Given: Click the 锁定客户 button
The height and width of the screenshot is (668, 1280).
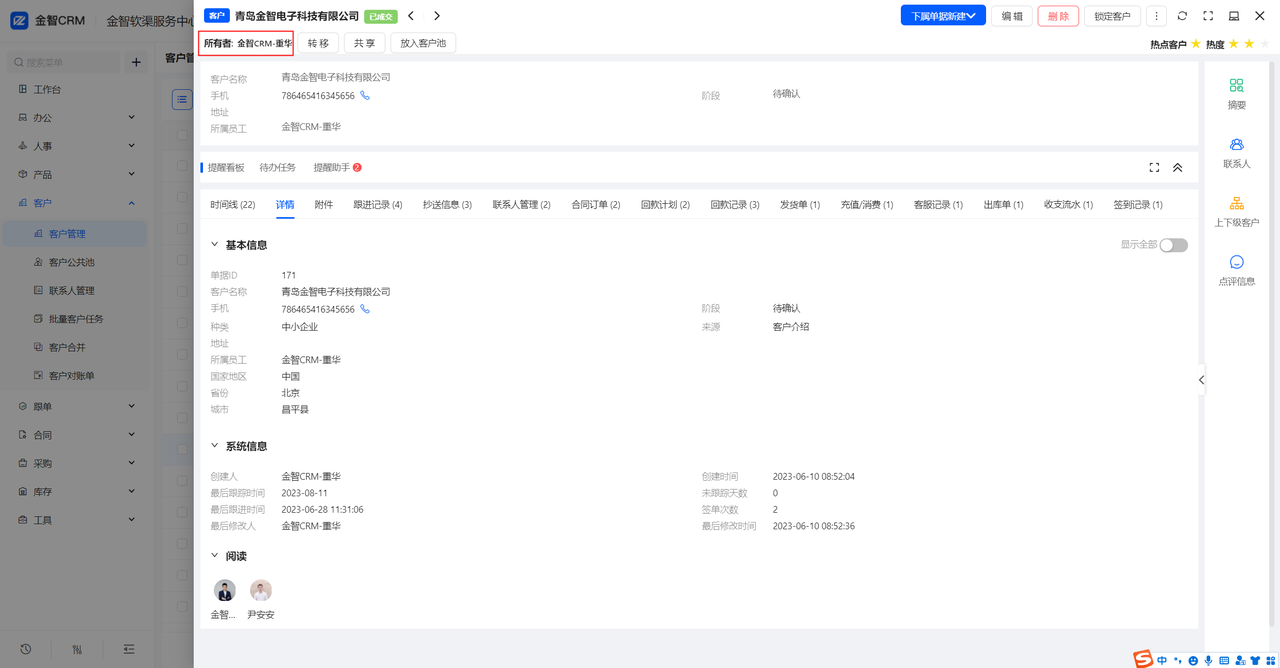Looking at the screenshot, I should (x=1112, y=16).
